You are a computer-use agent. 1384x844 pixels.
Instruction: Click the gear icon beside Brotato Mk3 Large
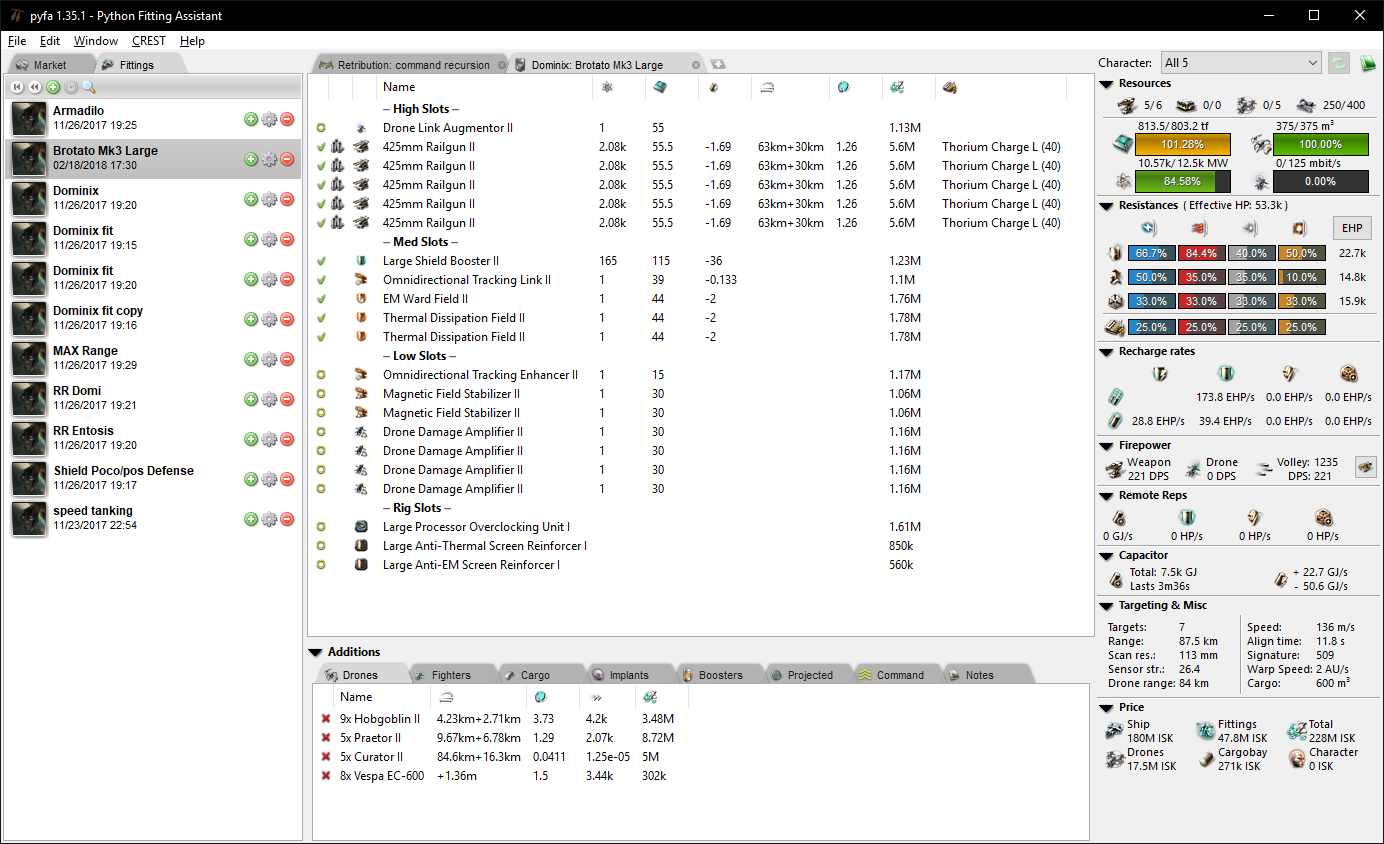[269, 159]
